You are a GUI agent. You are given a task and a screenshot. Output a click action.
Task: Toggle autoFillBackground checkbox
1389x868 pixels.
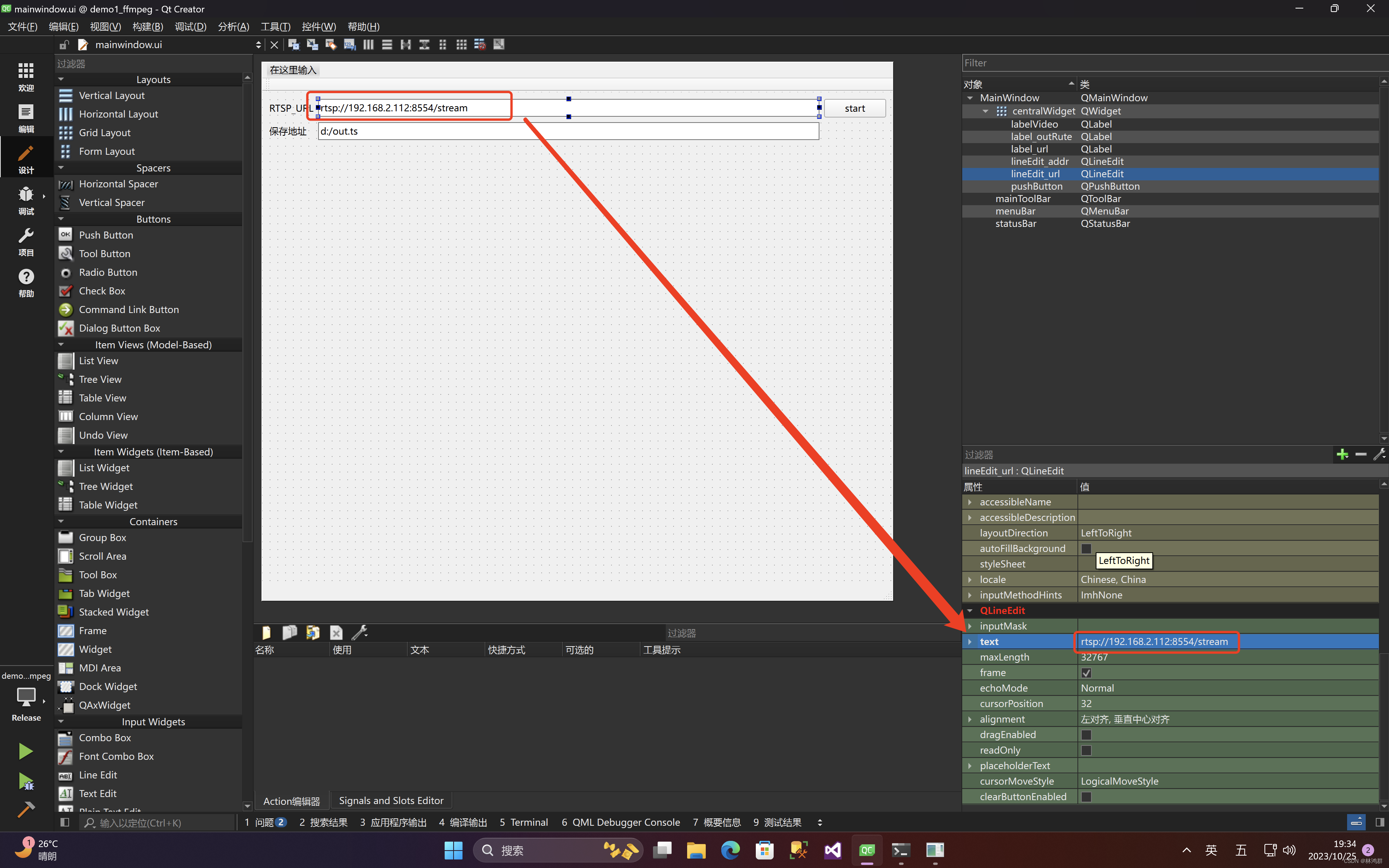click(x=1086, y=548)
